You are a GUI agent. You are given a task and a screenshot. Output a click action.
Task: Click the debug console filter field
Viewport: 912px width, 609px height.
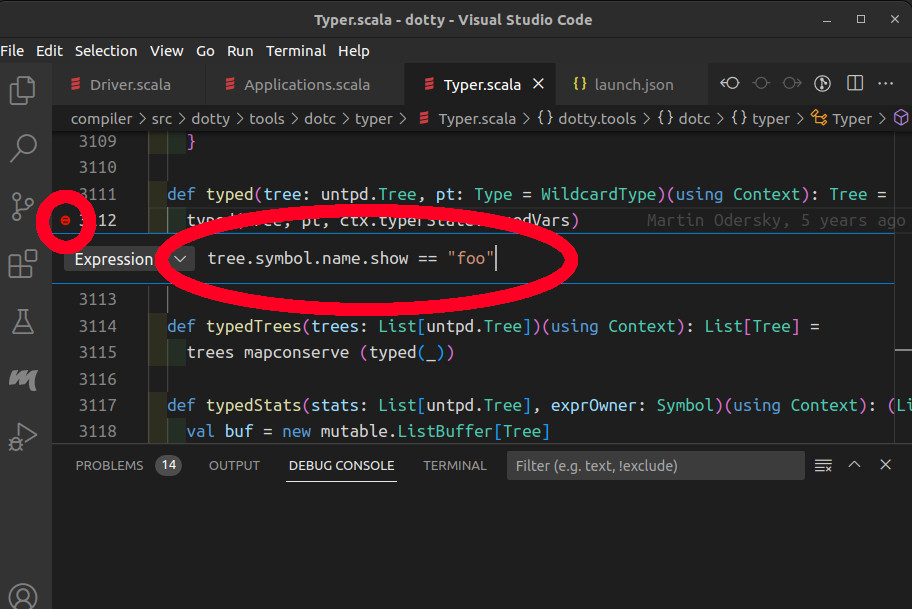(655, 466)
